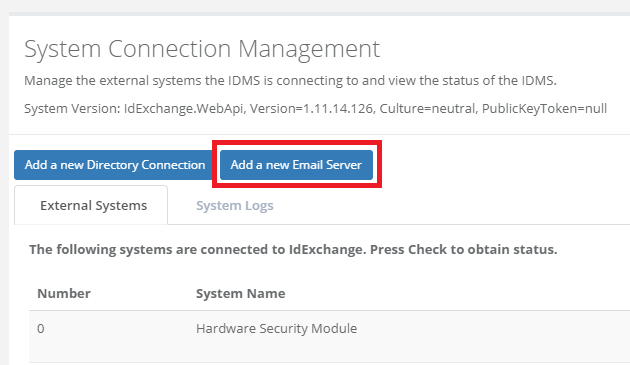The height and width of the screenshot is (365, 630).
Task: Click the word 'Connection' in page heading
Action: pyautogui.click(x=169, y=49)
